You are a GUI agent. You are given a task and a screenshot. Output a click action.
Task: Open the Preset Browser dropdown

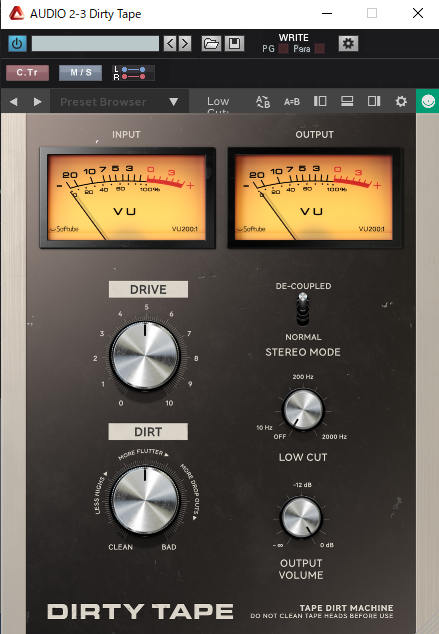[119, 101]
